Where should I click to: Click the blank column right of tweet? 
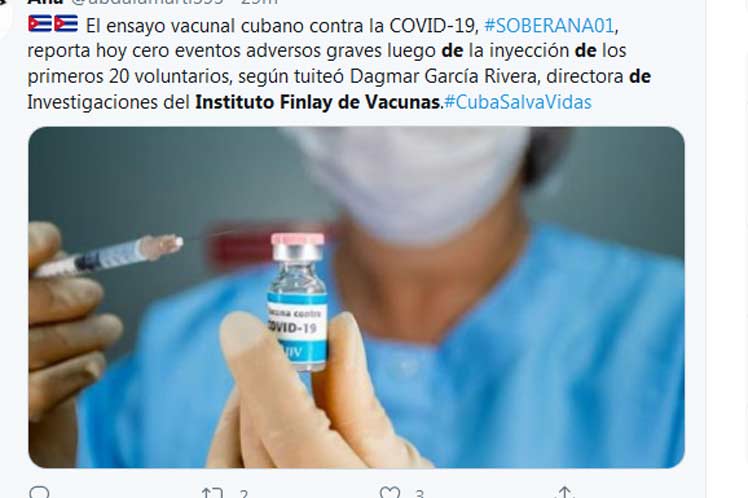coord(727,249)
